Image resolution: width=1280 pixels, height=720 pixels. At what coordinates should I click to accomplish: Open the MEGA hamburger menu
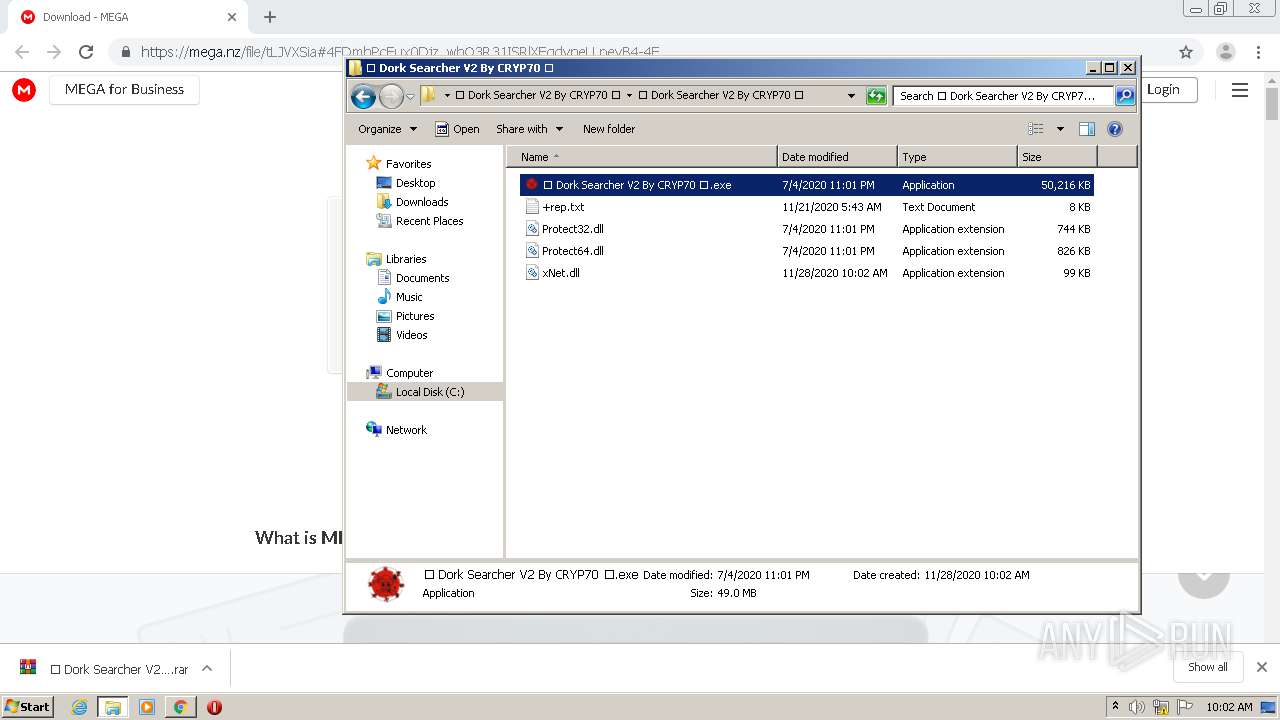pos(1240,90)
